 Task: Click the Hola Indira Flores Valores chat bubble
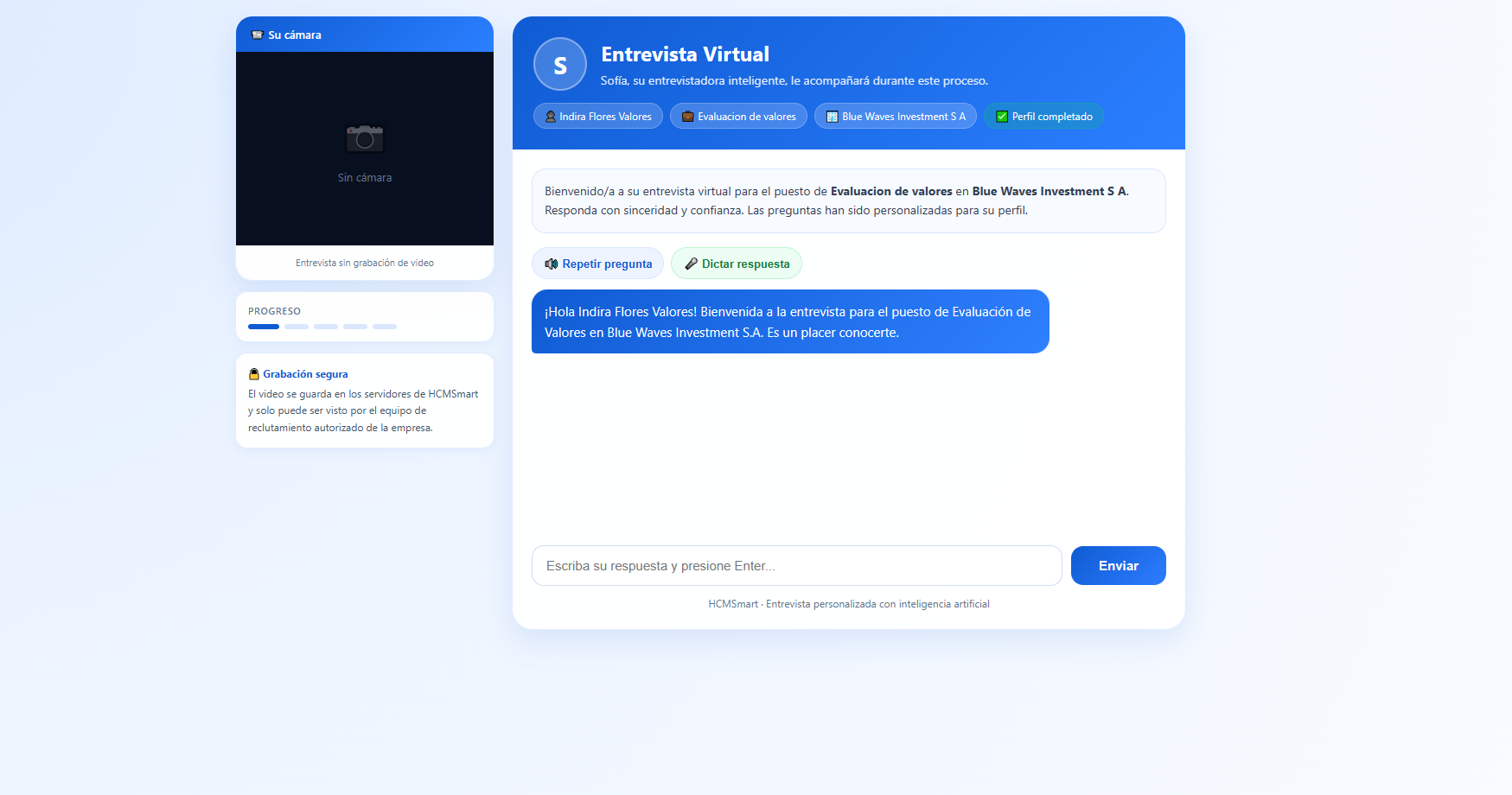tap(790, 321)
